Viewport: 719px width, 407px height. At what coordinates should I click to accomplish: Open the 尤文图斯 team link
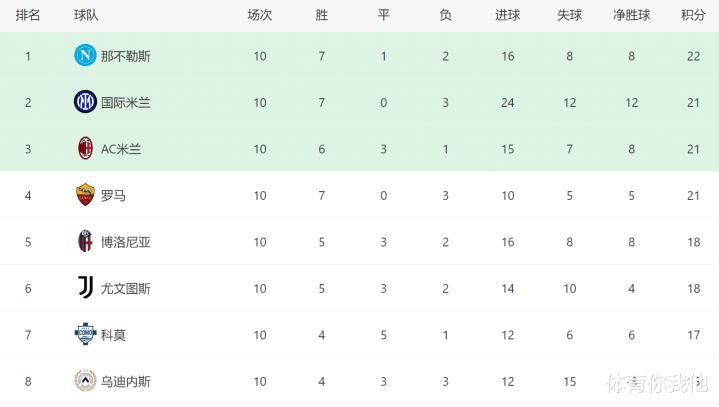click(126, 288)
